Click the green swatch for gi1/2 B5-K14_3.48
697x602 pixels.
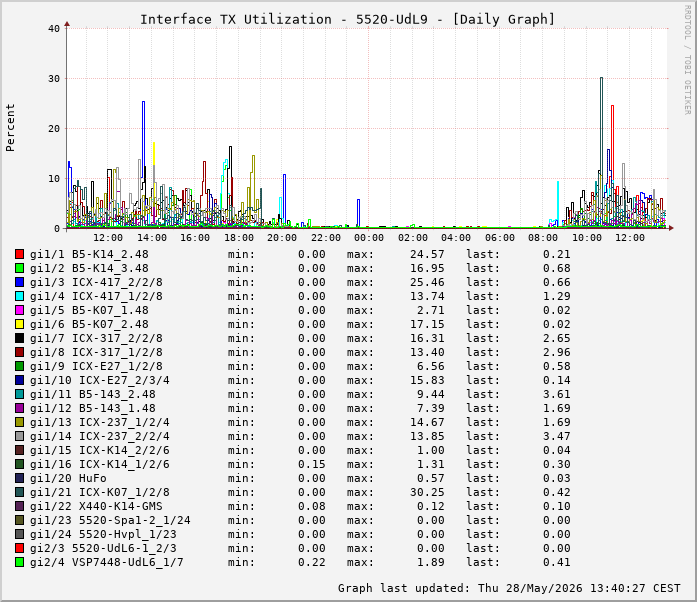tap(19, 268)
